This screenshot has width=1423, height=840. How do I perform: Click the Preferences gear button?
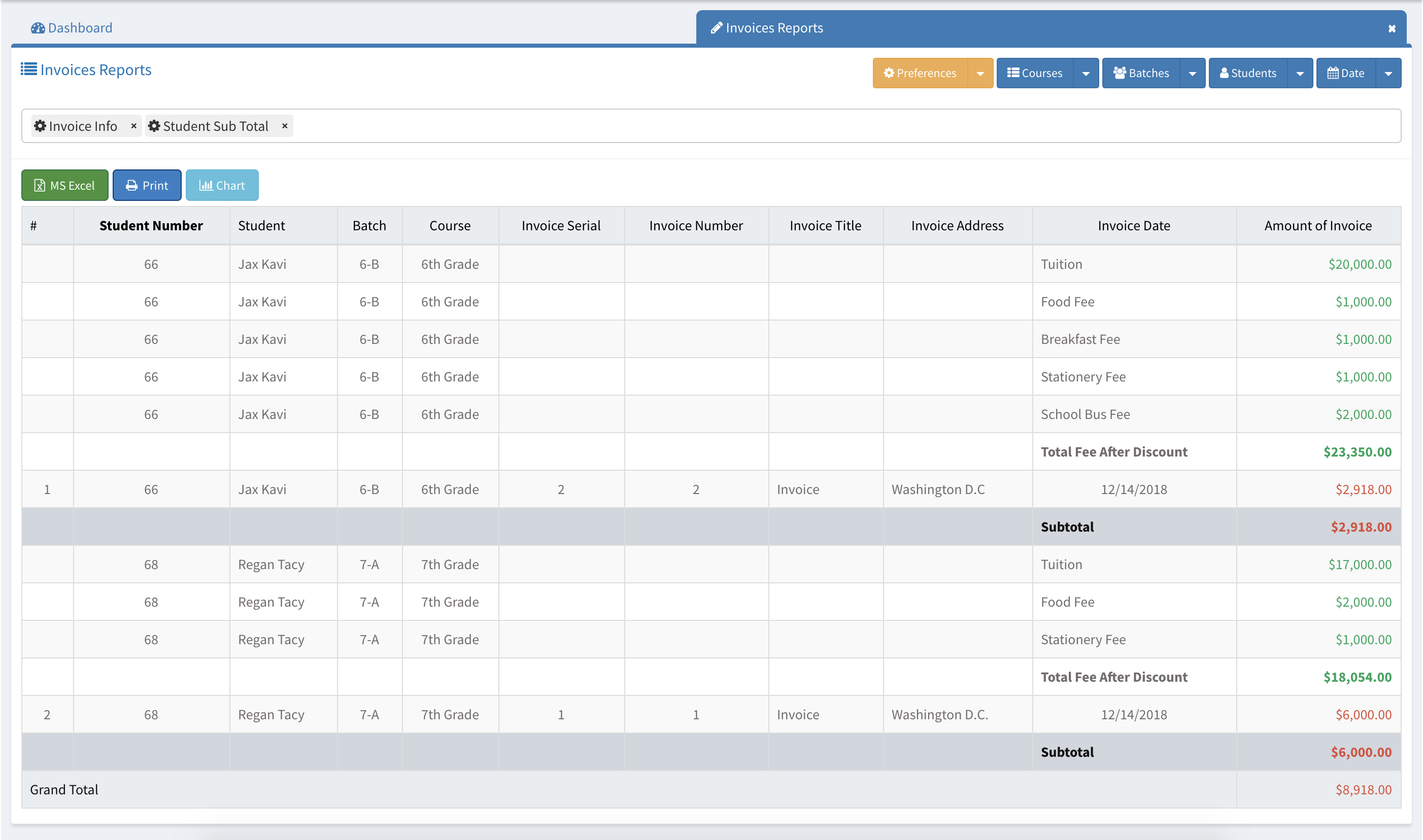tap(920, 73)
